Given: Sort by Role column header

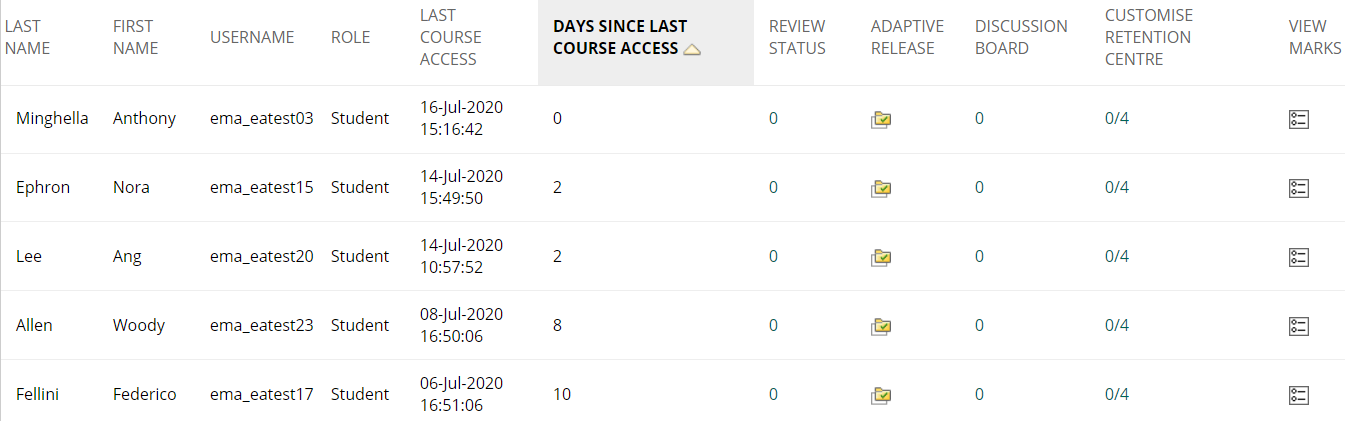Looking at the screenshot, I should pyautogui.click(x=350, y=37).
